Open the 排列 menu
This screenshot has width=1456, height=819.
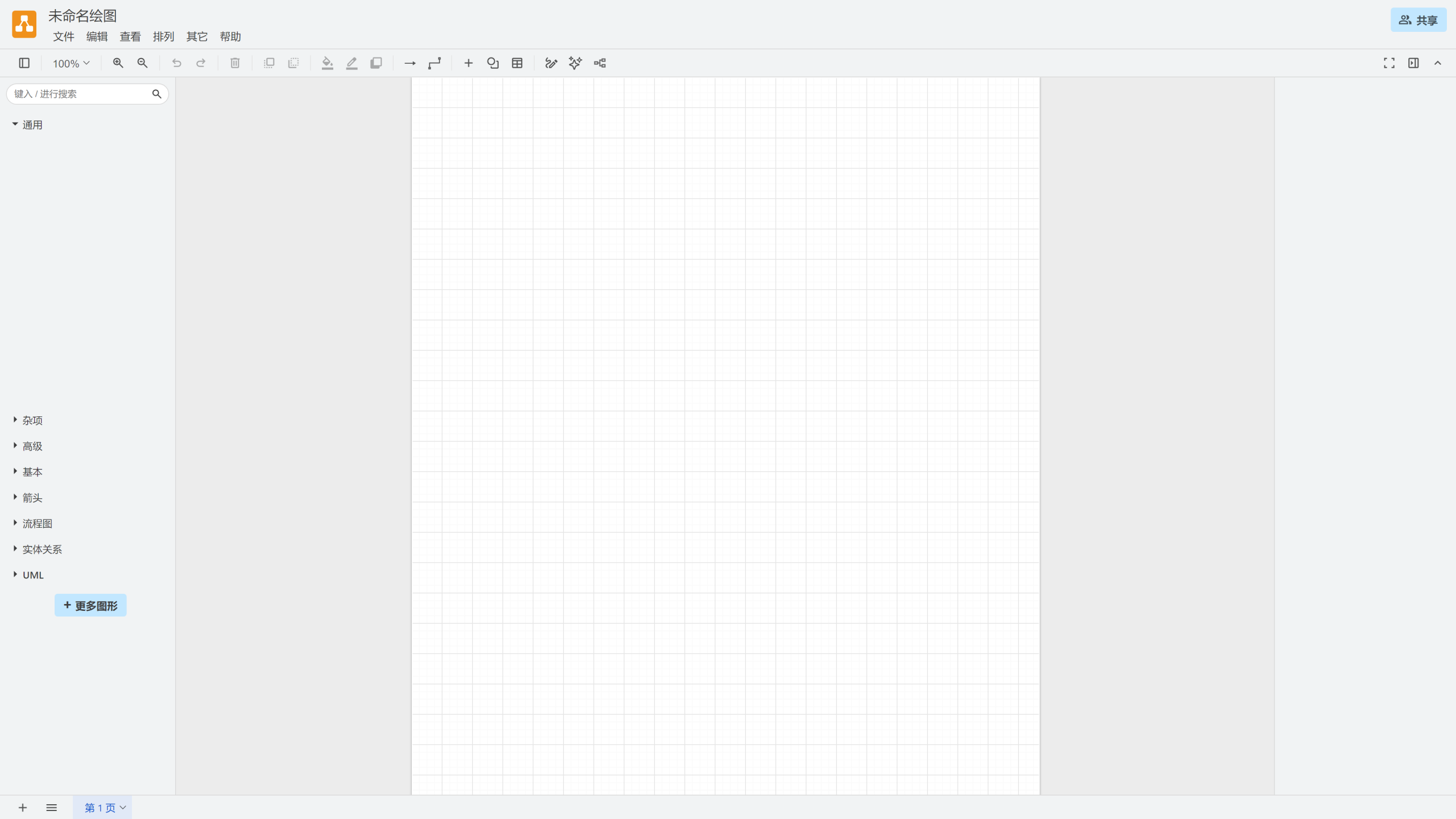163,36
